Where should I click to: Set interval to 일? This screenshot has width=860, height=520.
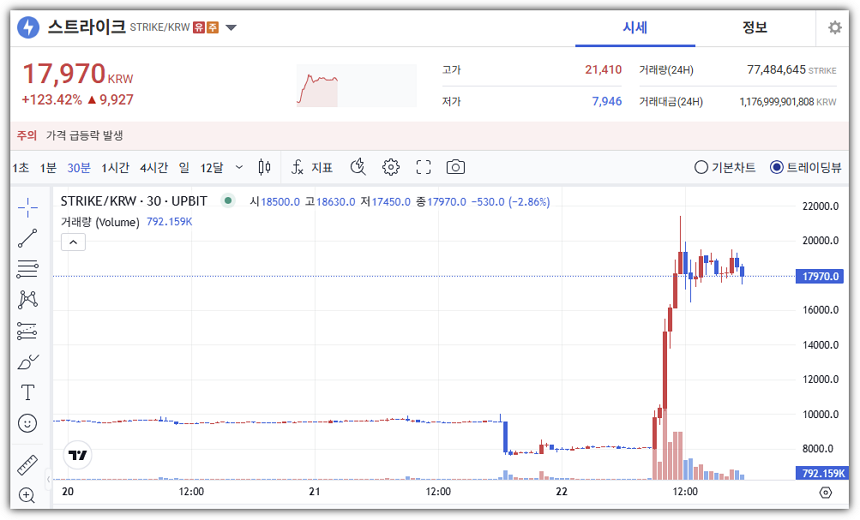(x=184, y=167)
